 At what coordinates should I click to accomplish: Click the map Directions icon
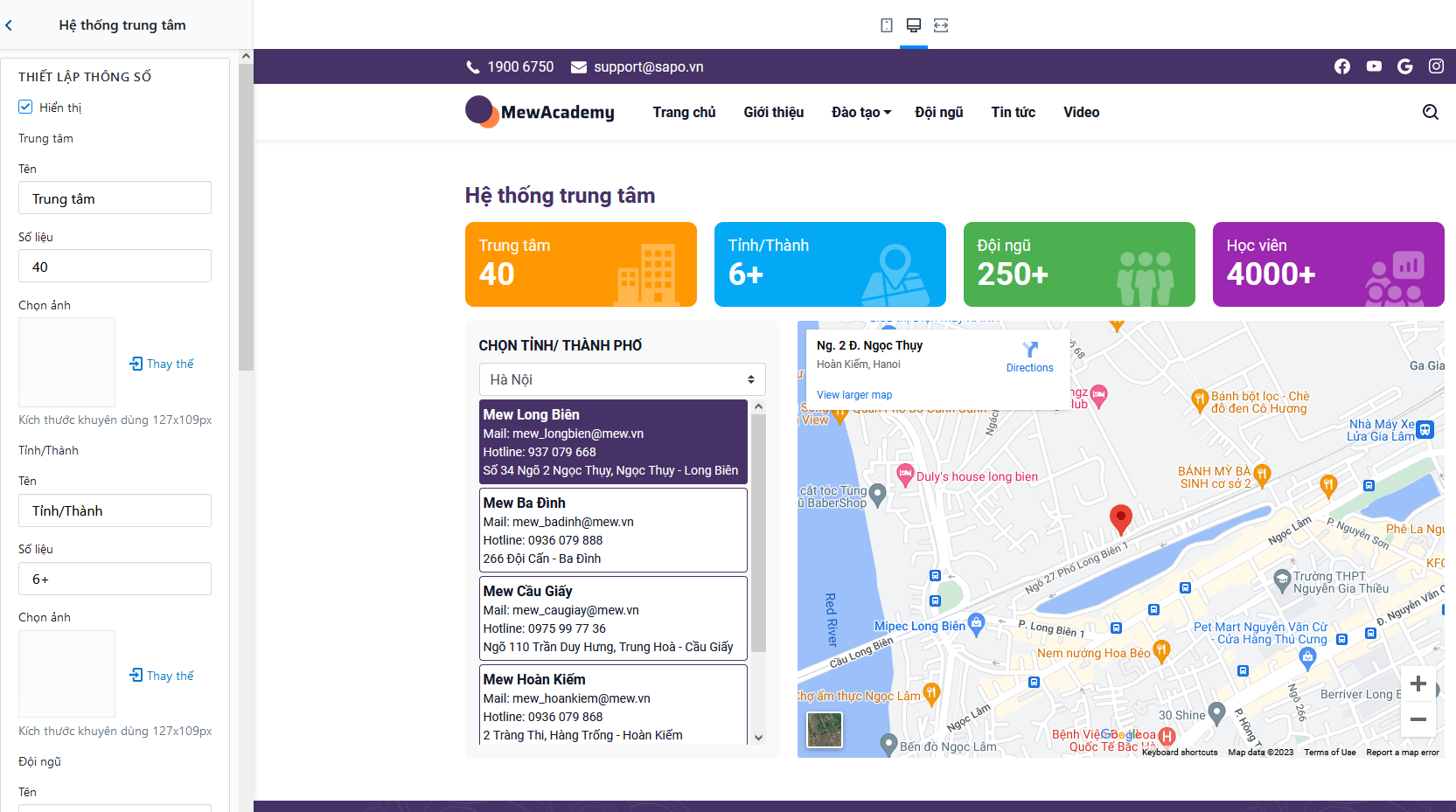tap(1030, 350)
